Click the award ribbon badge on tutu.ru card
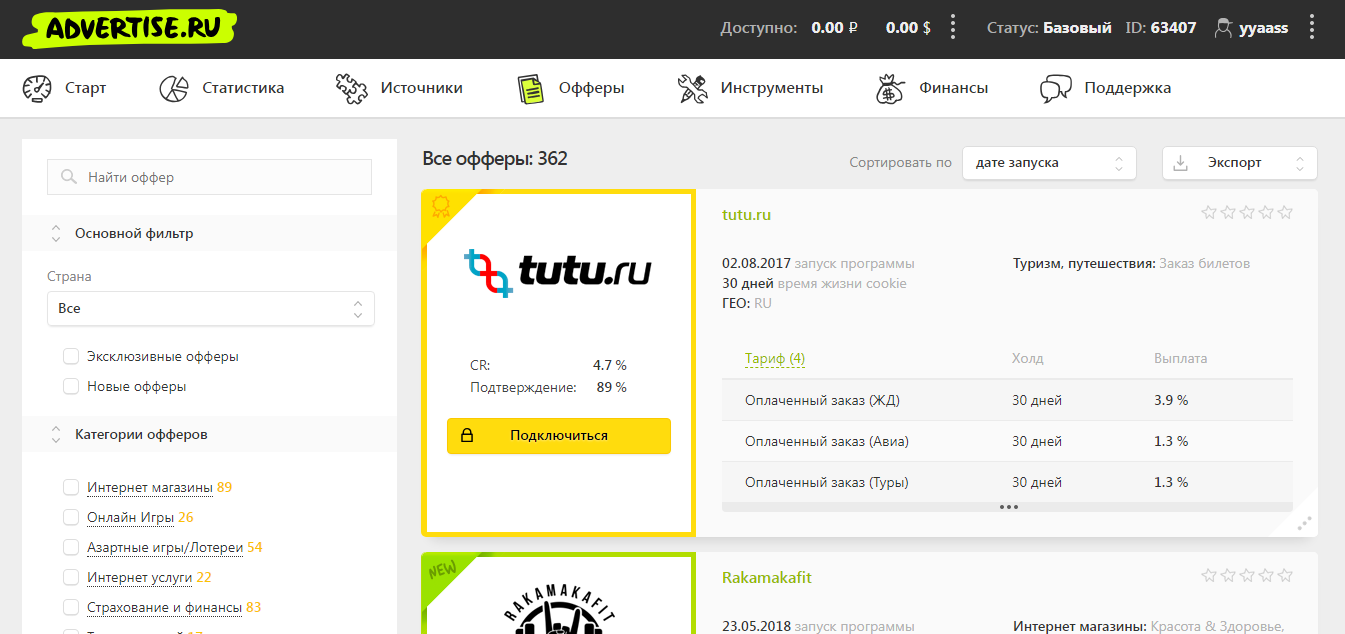Screen dimensions: 1345x634 pos(440,207)
